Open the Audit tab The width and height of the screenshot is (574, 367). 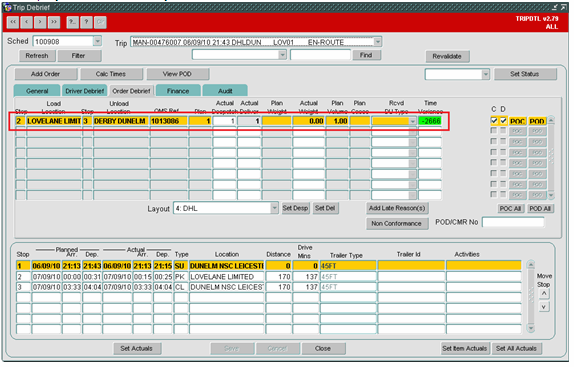[x=225, y=91]
